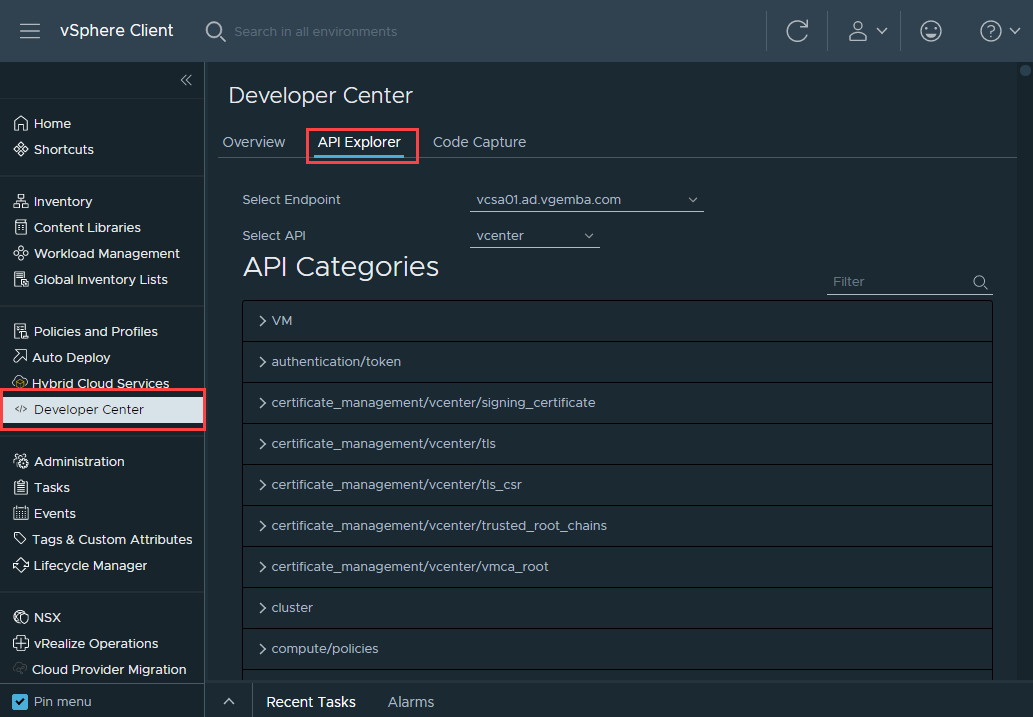
Task: Click the Events calendar icon
Action: [21, 513]
